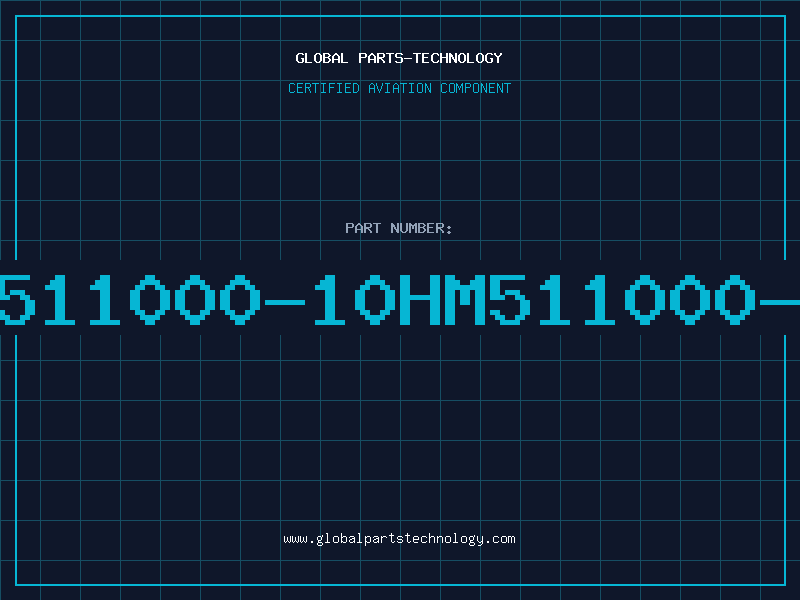Click the scrolling part number banner

(400, 299)
